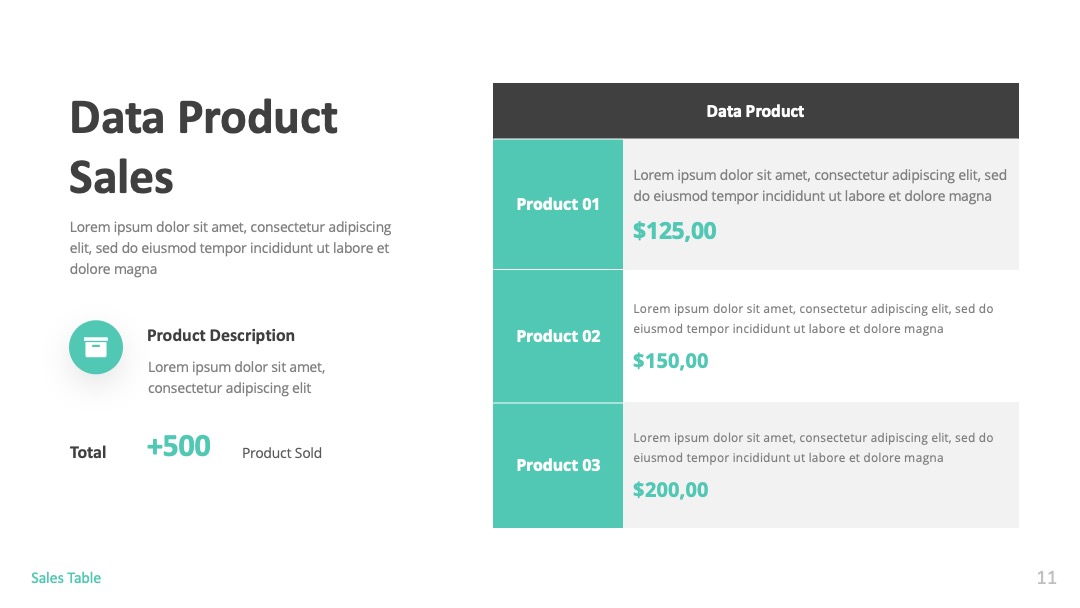The image size is (1080, 608).
Task: Click the Product 01 lorem ipsum description
Action: (x=820, y=185)
